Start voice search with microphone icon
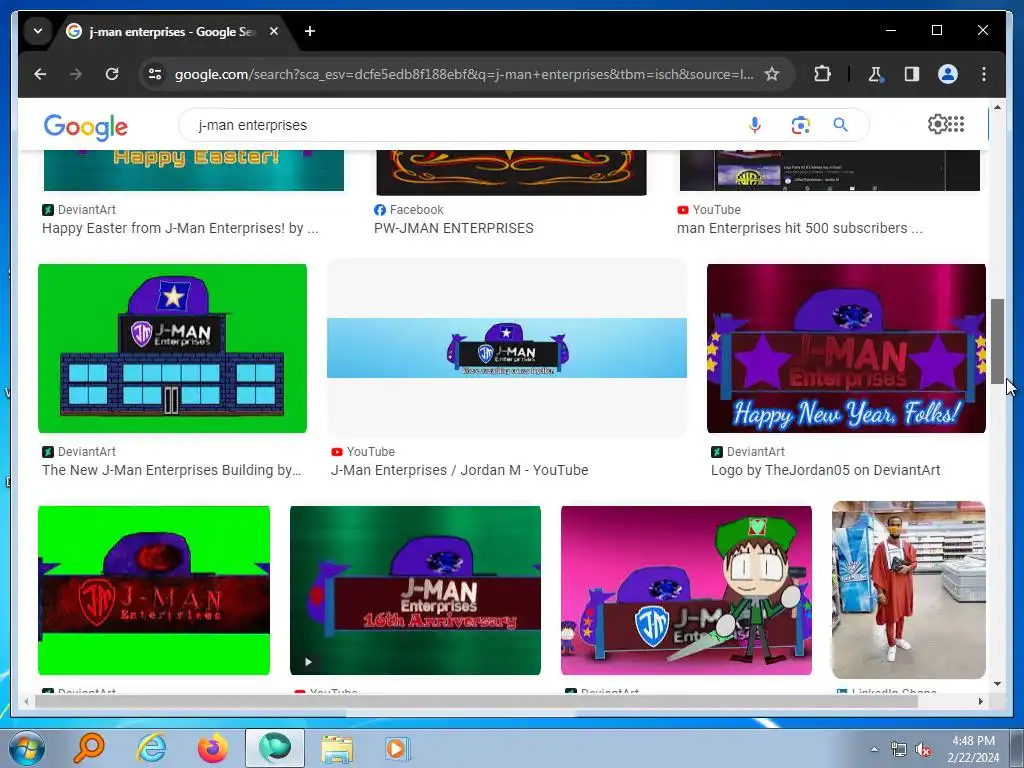 pos(754,125)
